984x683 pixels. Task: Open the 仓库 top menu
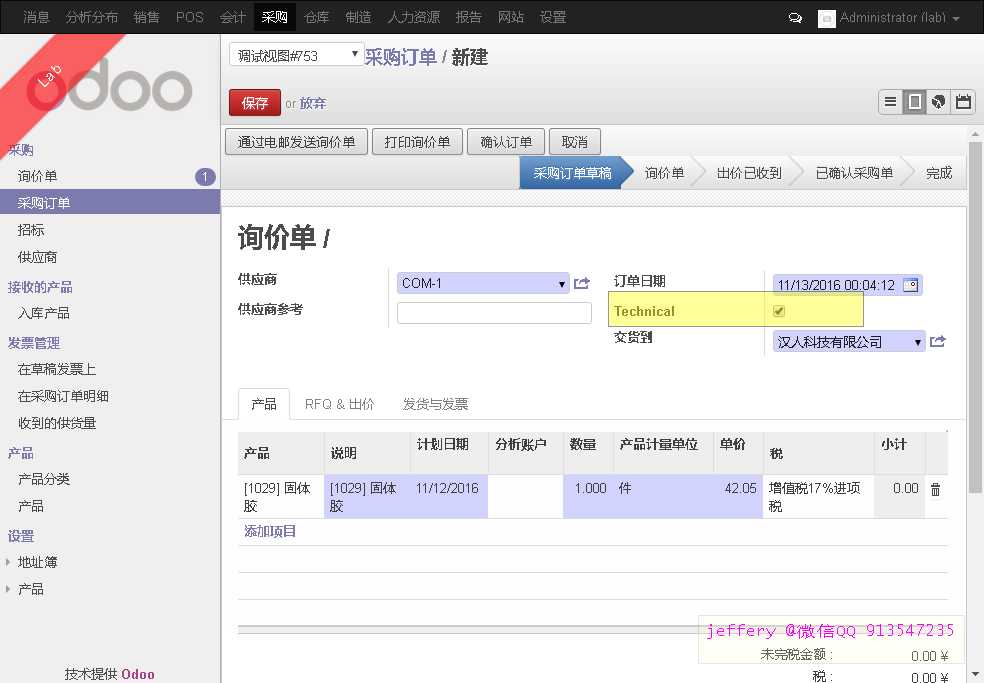[316, 17]
